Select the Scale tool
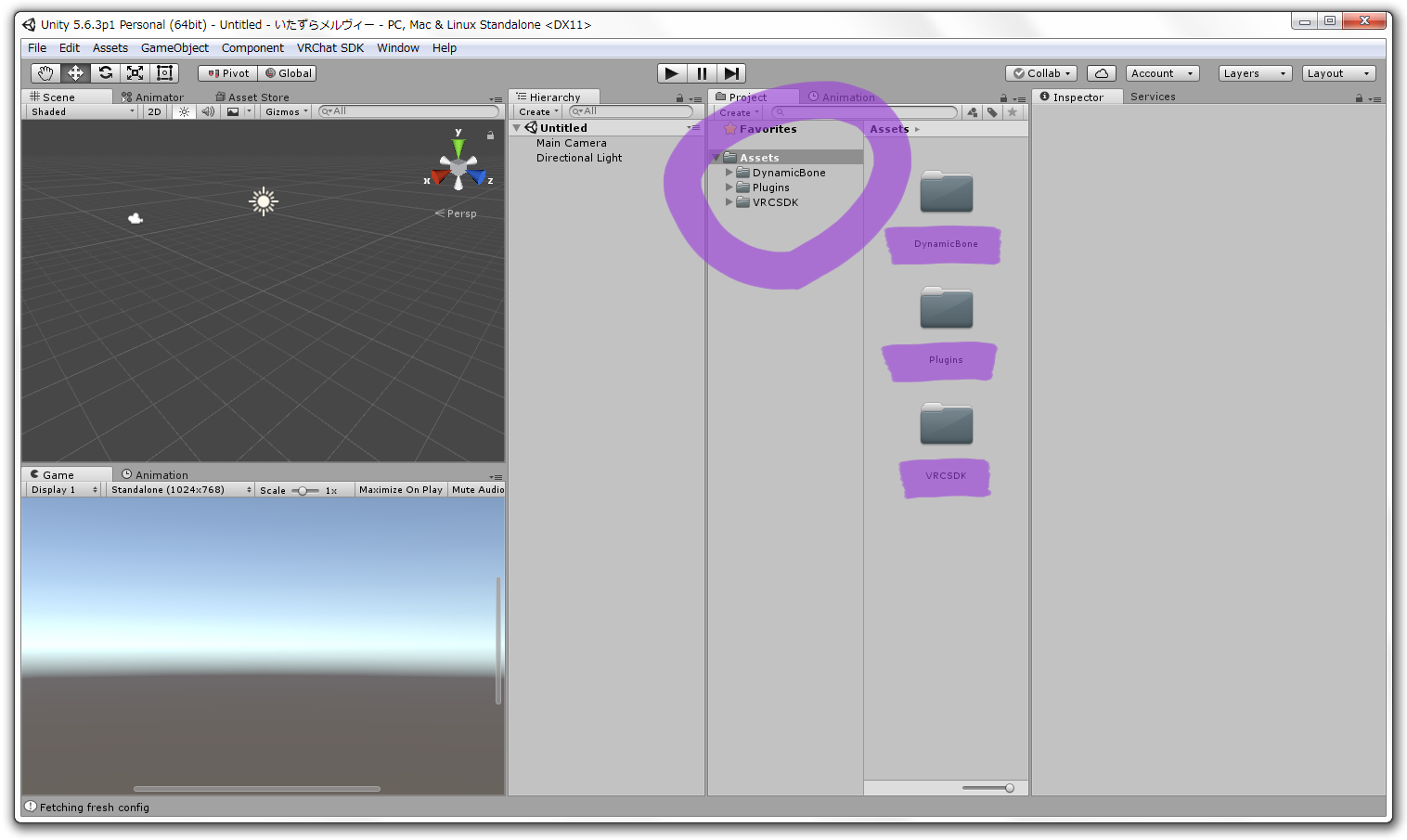 point(135,73)
